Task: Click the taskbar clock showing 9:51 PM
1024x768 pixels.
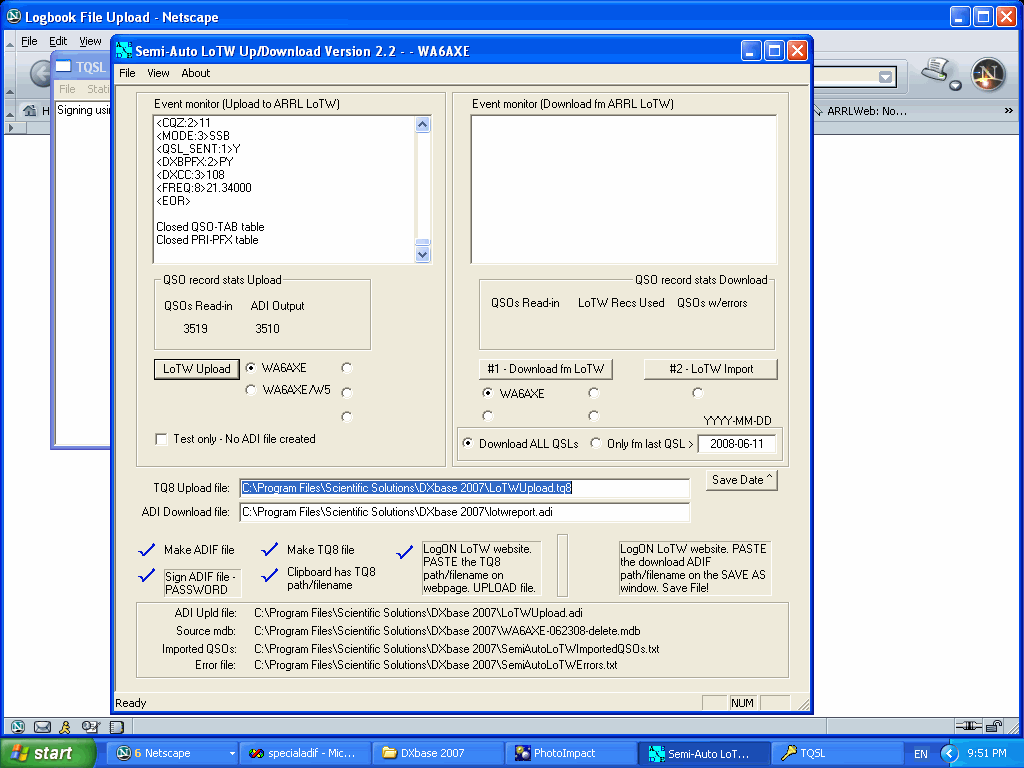Action: 987,754
